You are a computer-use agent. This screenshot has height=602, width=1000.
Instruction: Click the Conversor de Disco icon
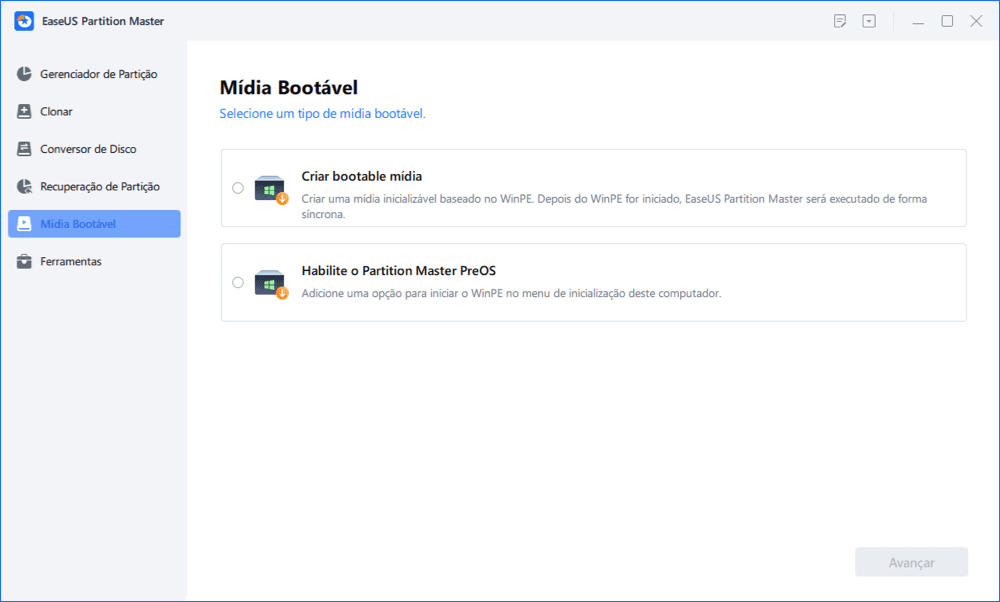point(24,149)
